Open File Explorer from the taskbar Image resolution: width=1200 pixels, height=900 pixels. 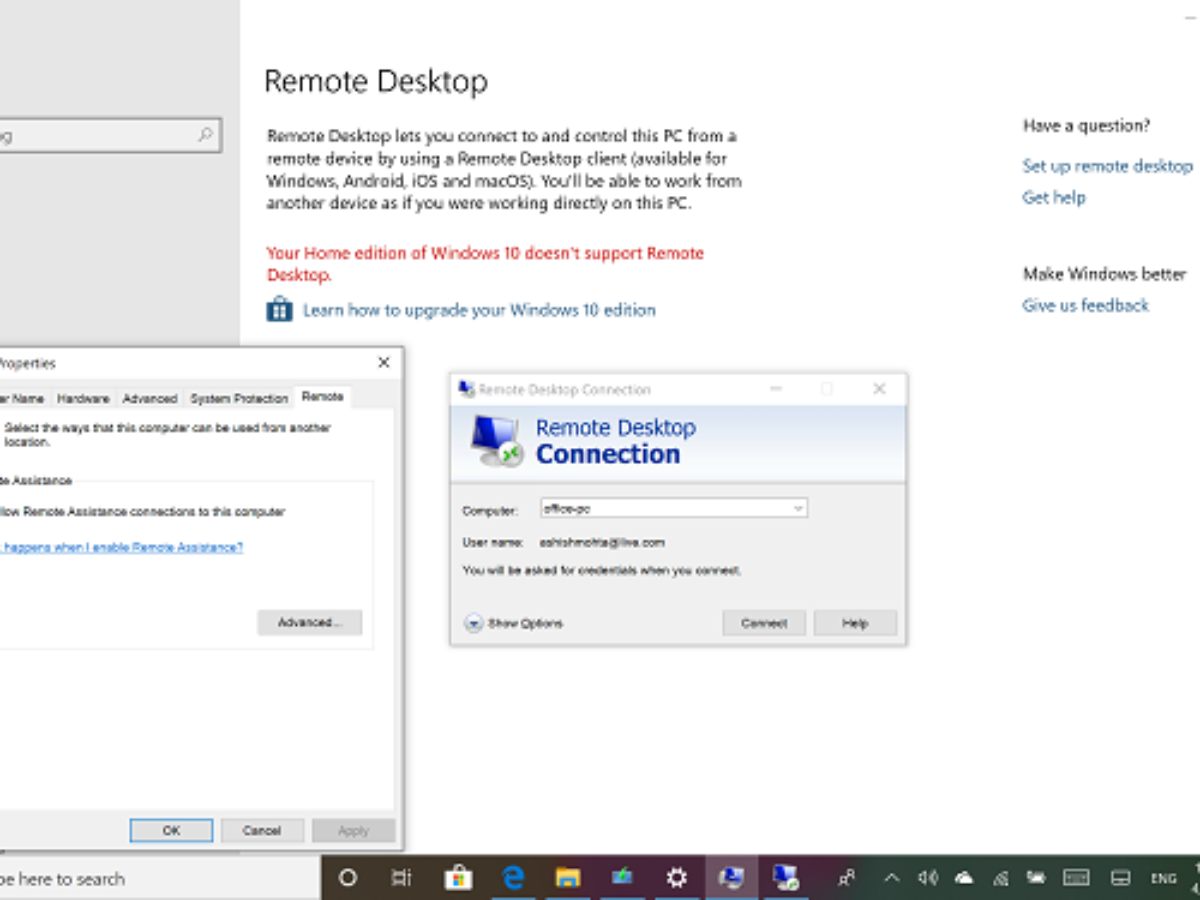pos(568,878)
